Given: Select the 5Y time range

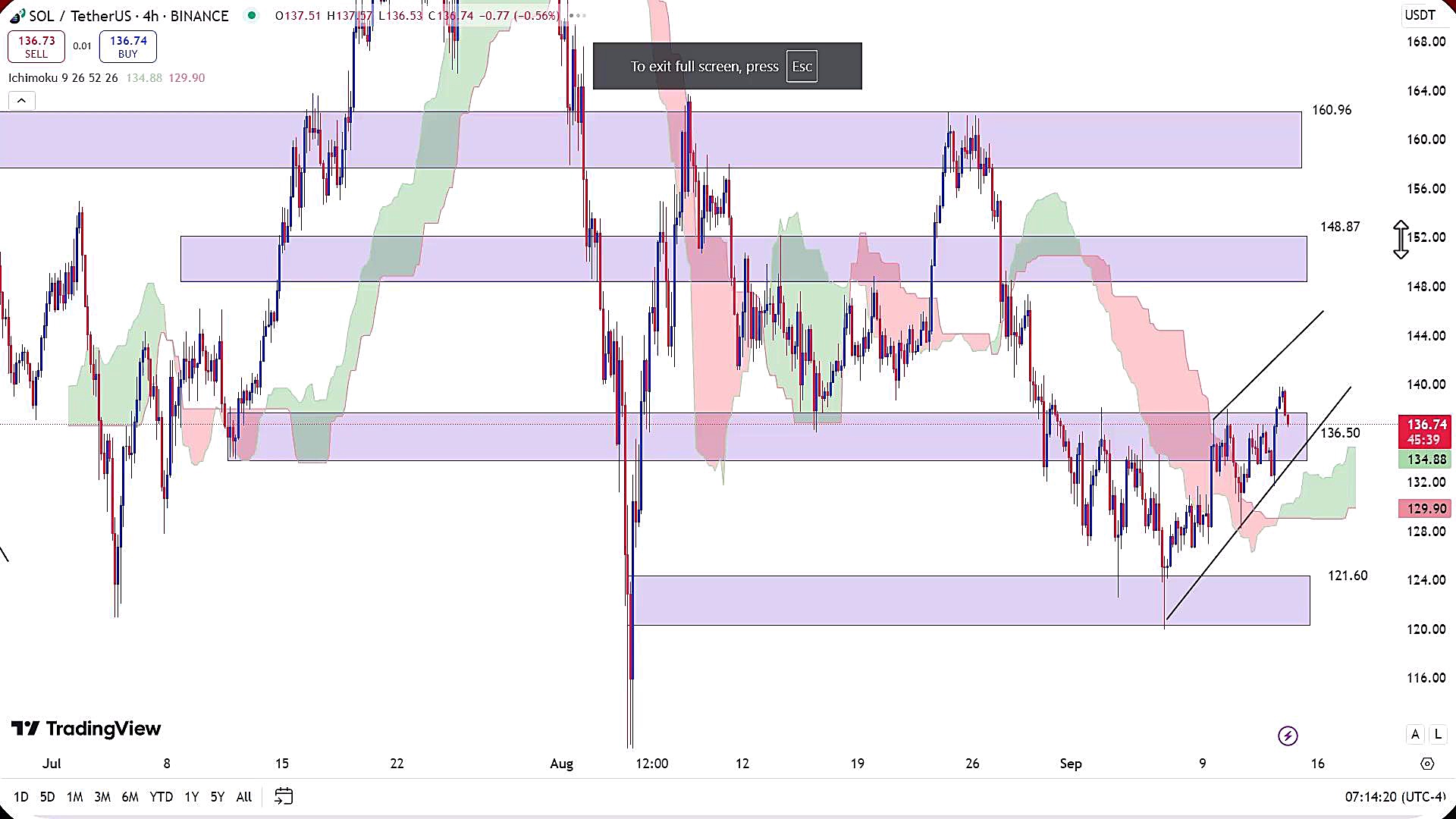Looking at the screenshot, I should [218, 797].
